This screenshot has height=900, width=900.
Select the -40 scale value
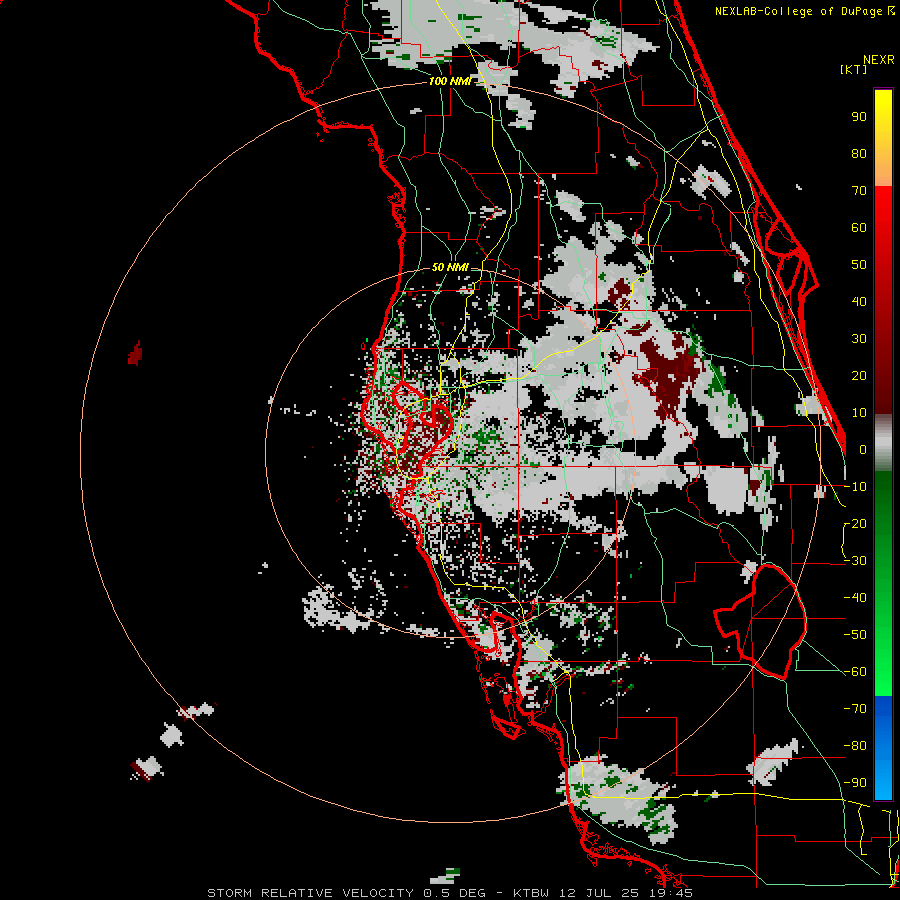[x=855, y=598]
